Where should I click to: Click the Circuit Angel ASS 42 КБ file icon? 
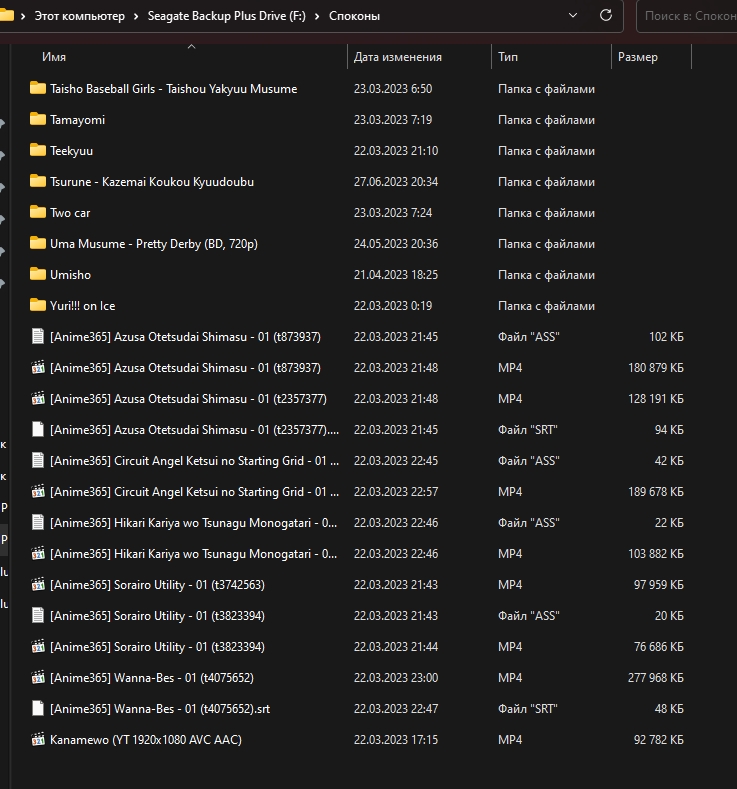click(38, 460)
